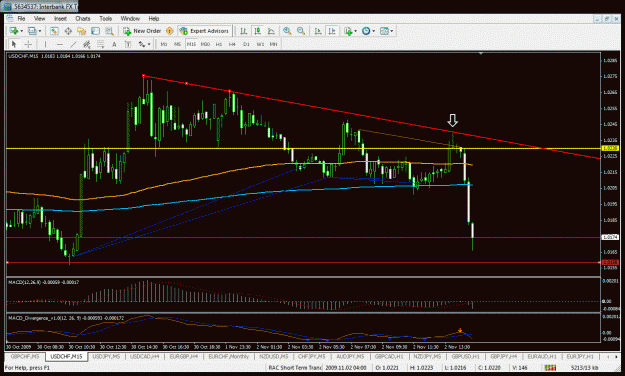Select the Horizontal Line drawing tool

[59, 44]
